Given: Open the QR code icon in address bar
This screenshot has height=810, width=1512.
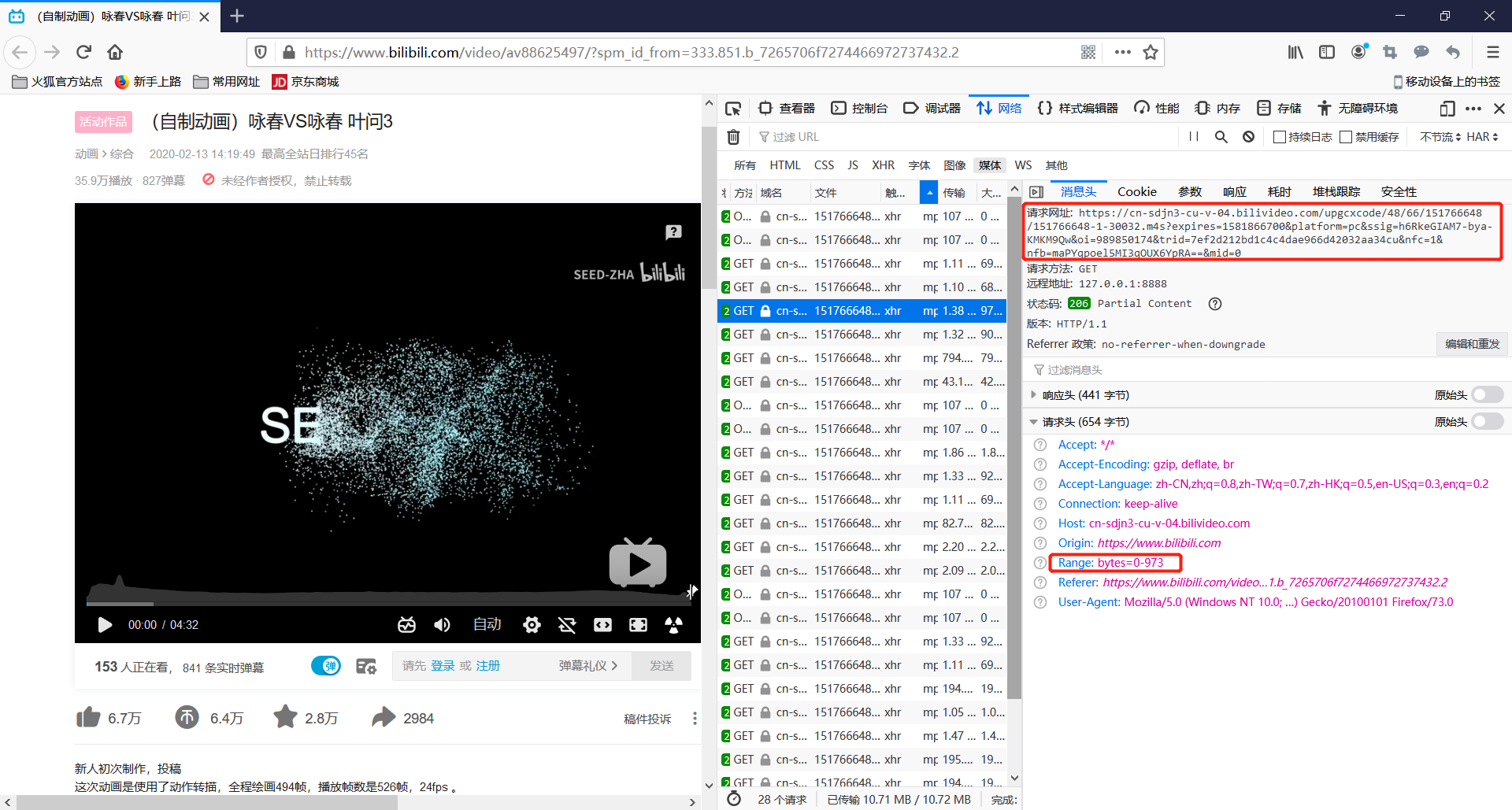Looking at the screenshot, I should point(1088,52).
